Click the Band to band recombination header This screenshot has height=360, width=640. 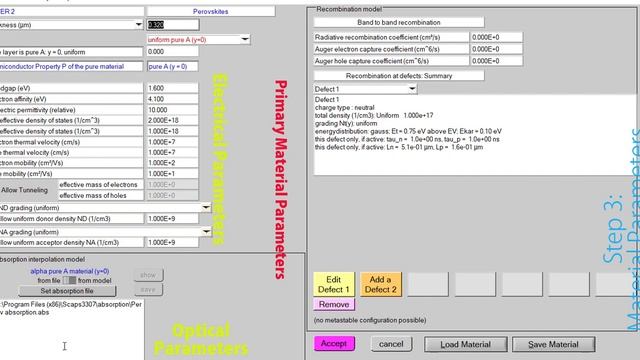399,22
